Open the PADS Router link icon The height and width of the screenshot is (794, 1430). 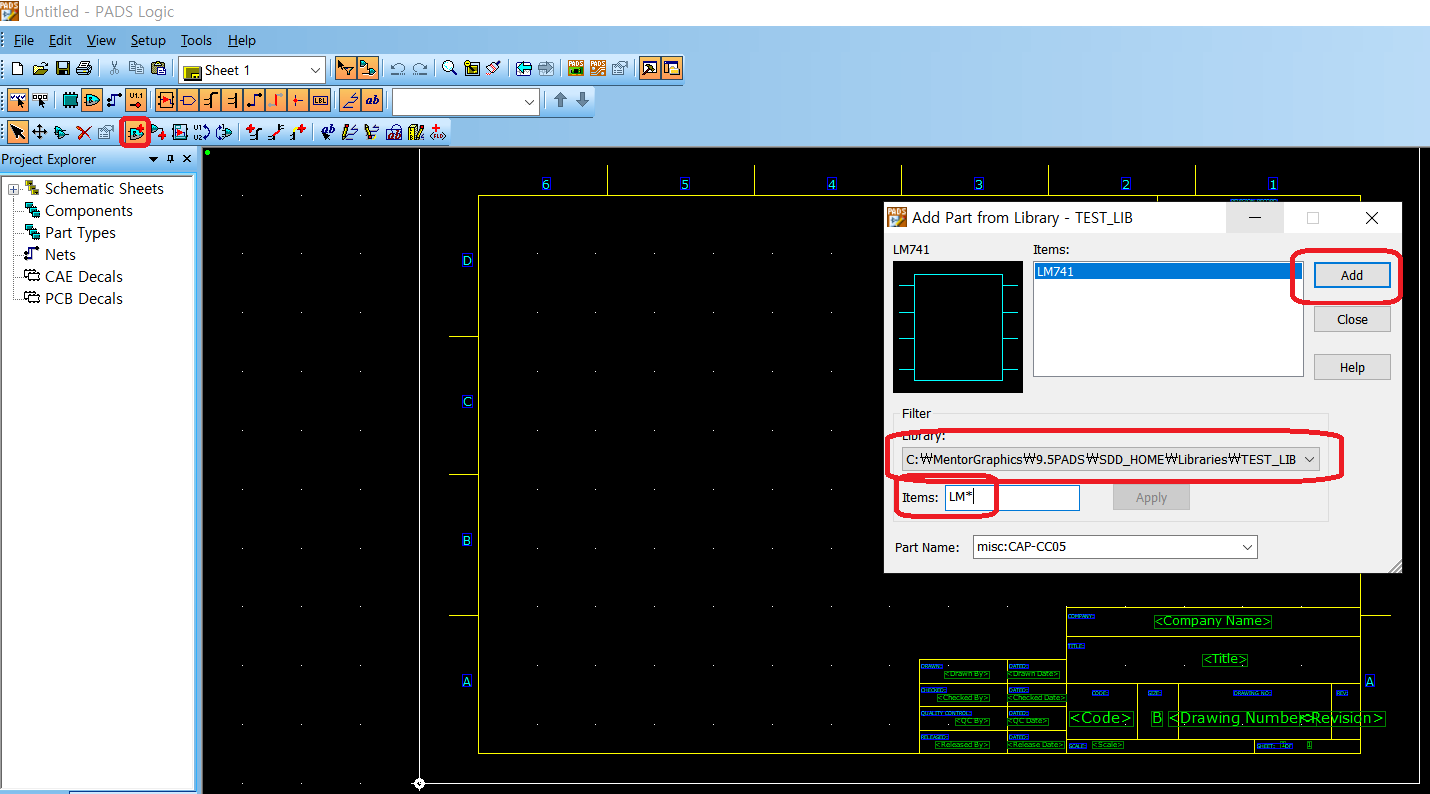(x=597, y=69)
